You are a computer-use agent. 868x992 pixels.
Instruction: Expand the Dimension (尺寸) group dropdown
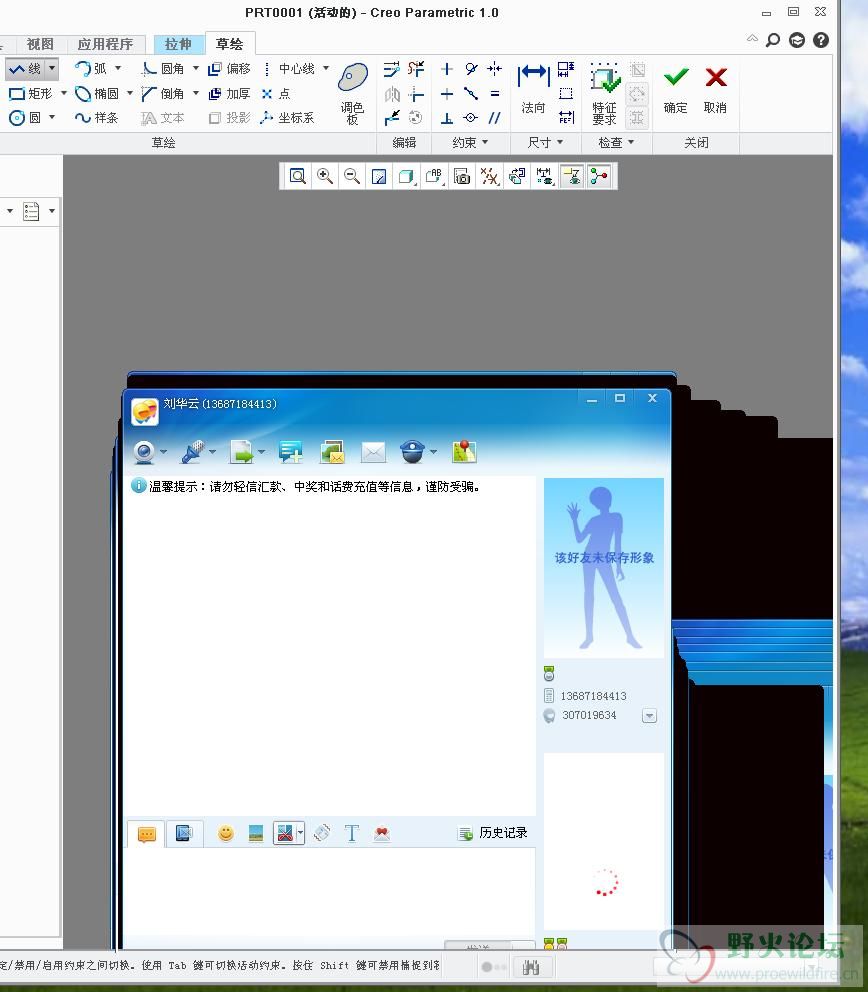pos(545,142)
